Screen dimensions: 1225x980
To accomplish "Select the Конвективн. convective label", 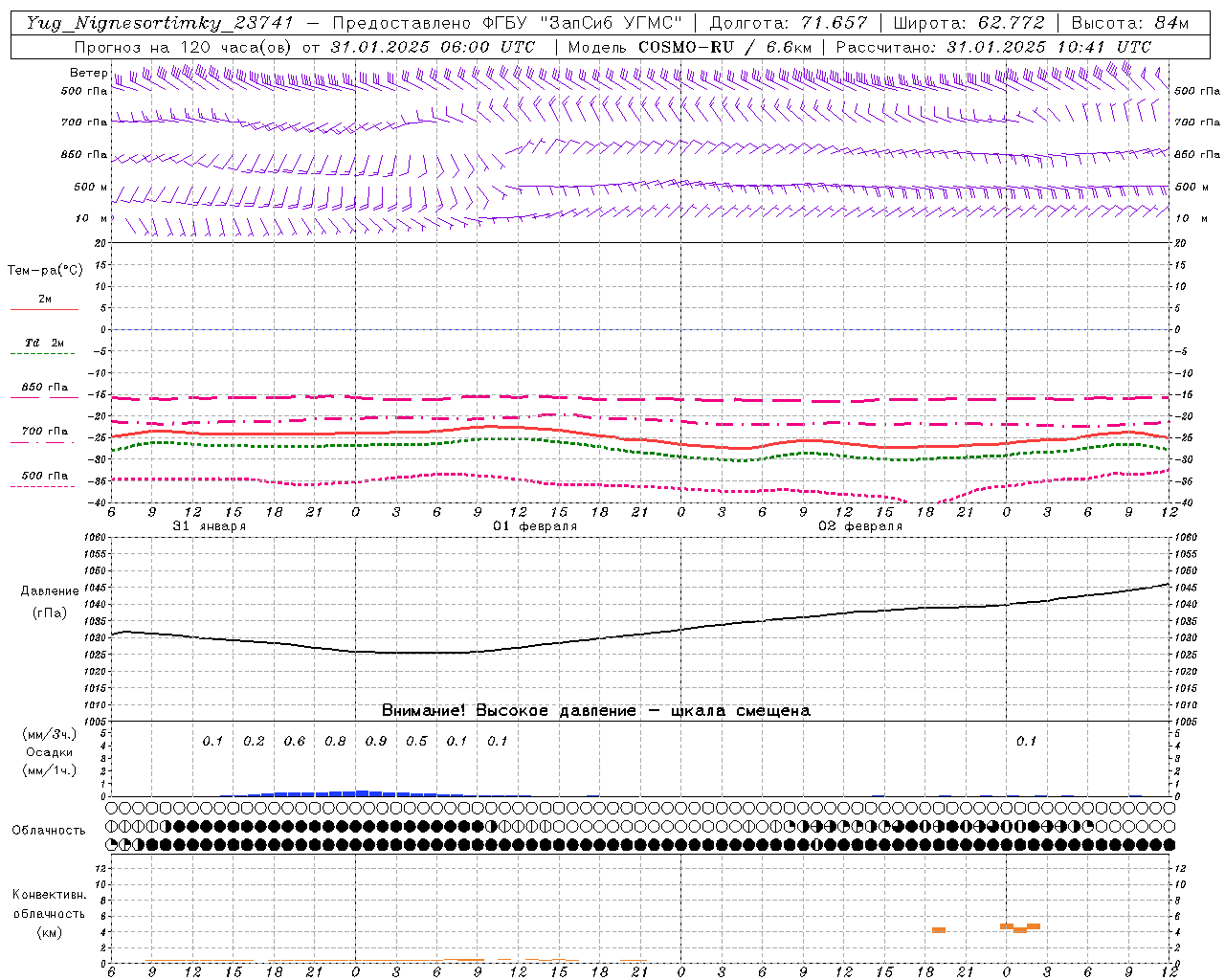I will point(49,895).
